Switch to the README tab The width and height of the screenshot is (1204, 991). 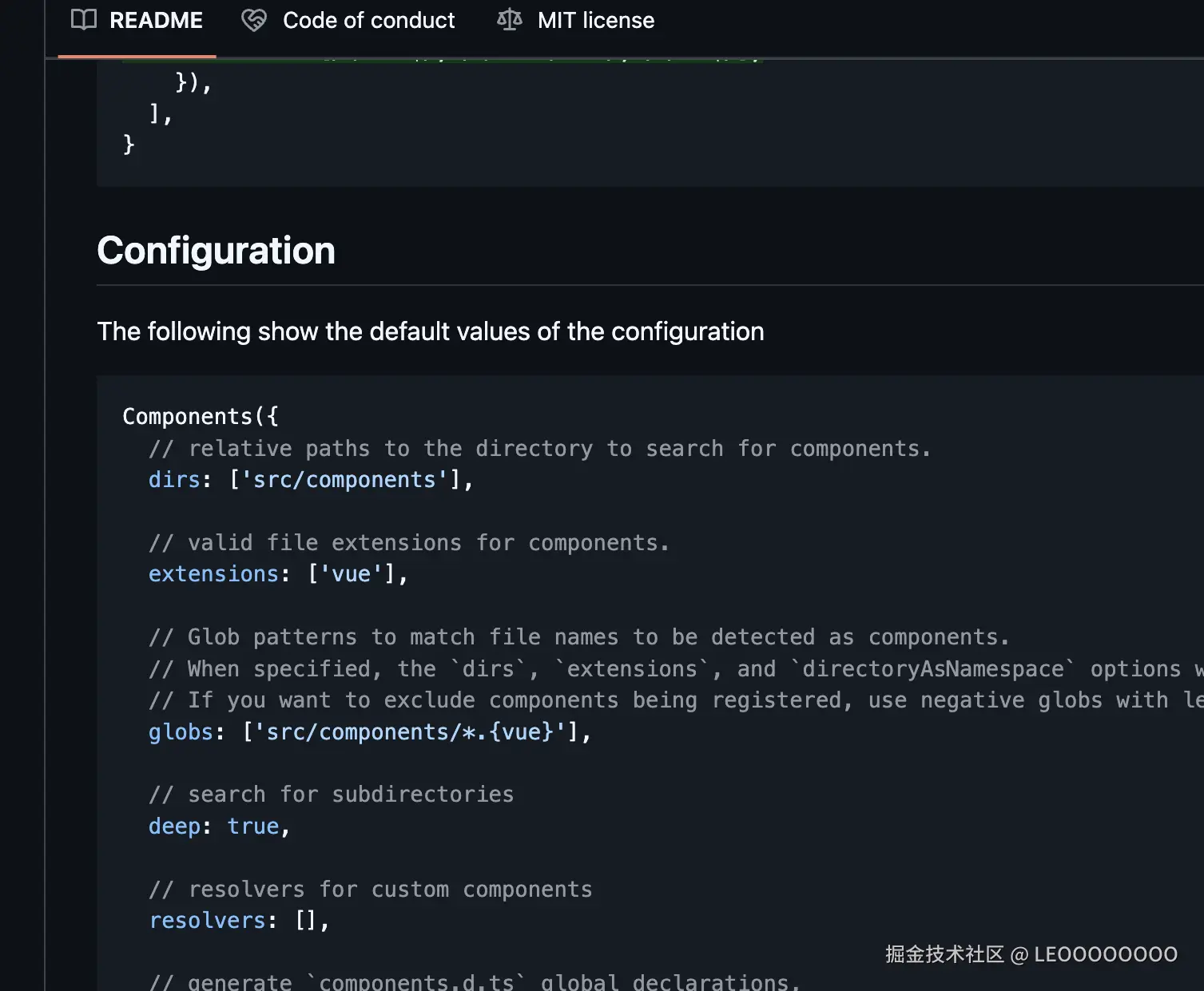156,21
